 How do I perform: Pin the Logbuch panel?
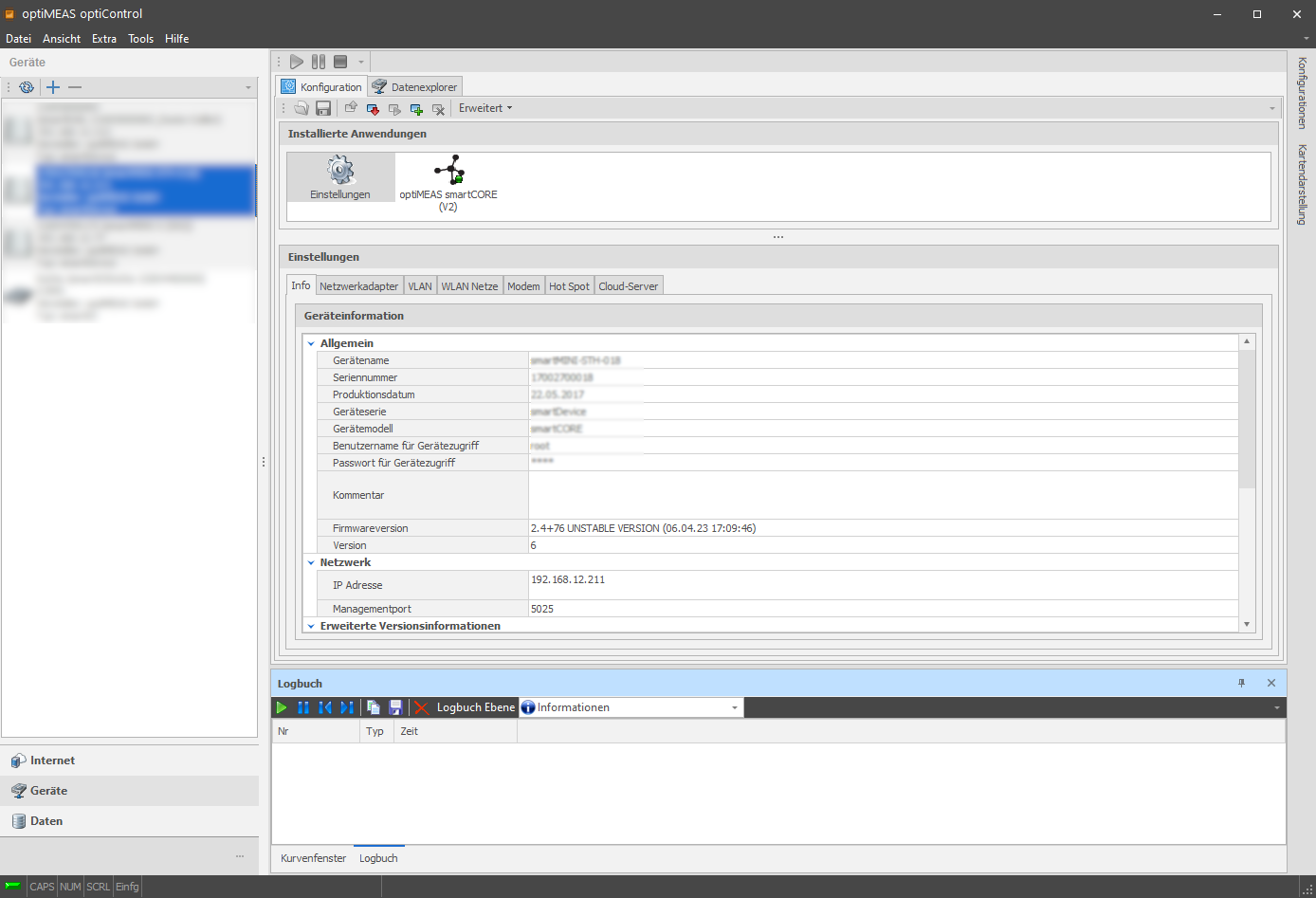(x=1241, y=683)
